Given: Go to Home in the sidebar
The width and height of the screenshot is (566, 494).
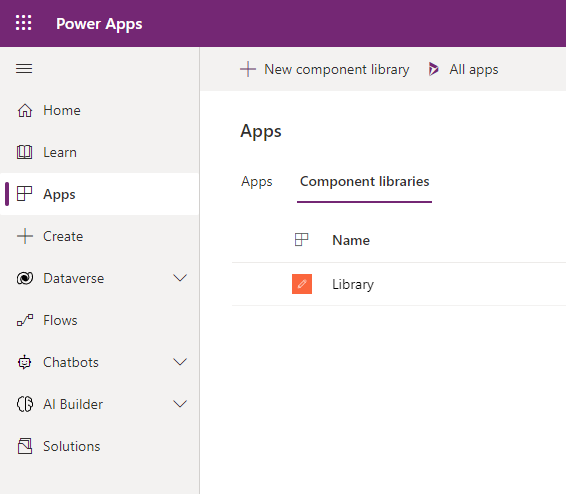Looking at the screenshot, I should coord(100,110).
